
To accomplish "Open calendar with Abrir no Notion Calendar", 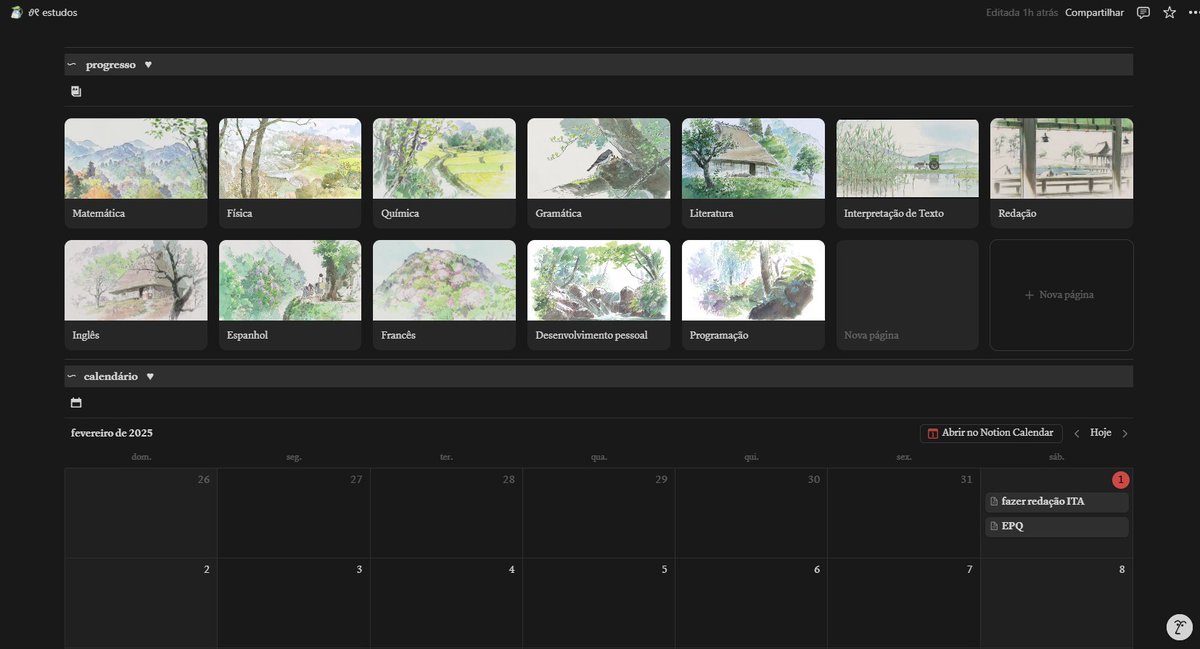I will coord(991,433).
